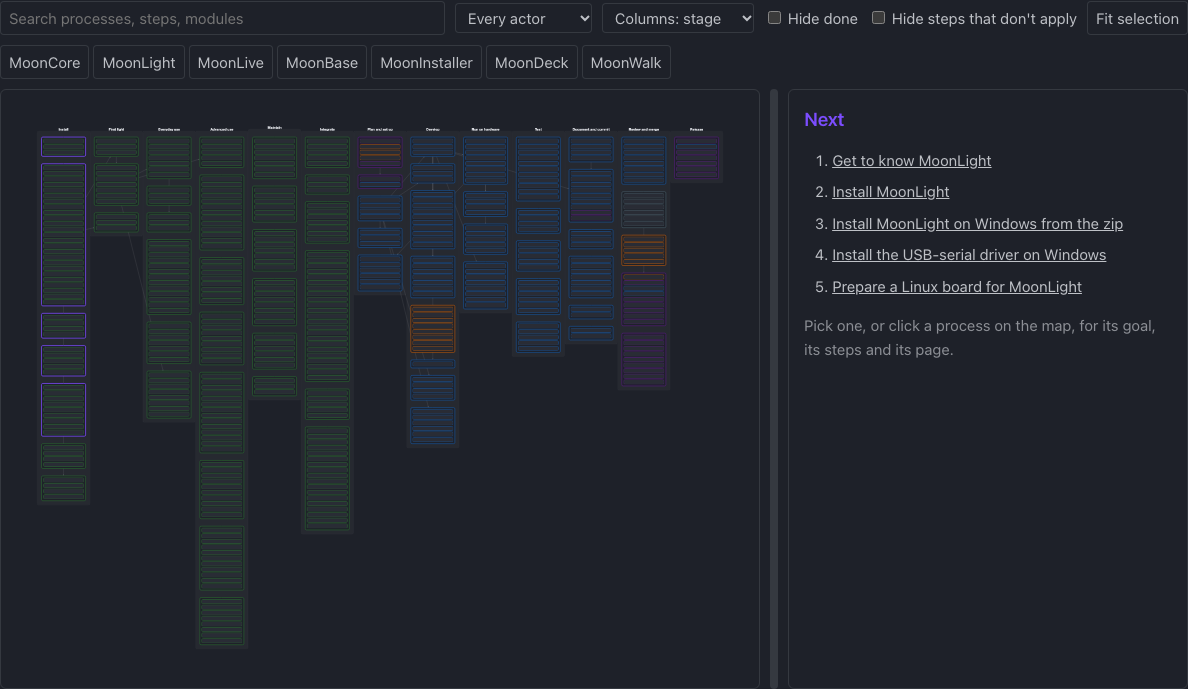Click the Maintain column header on the map
This screenshot has height=689, width=1188.
tap(274, 128)
